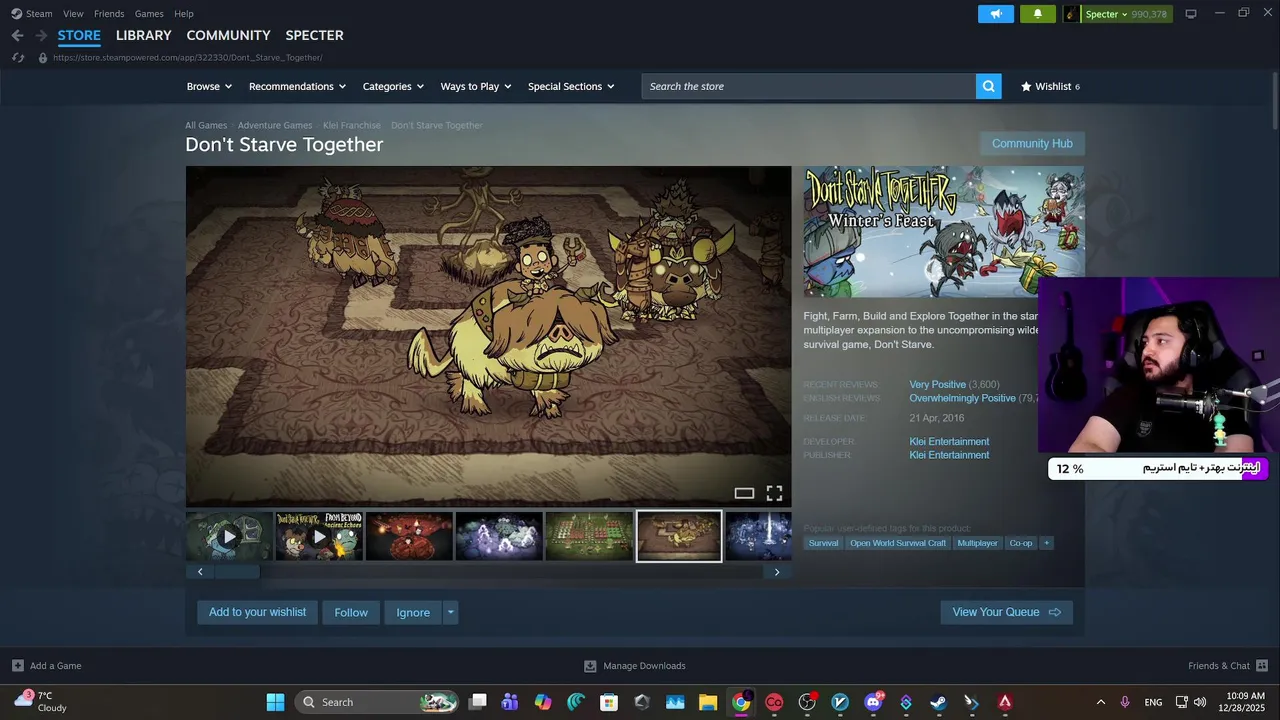The width and height of the screenshot is (1280, 720).
Task: Open Friends & Chat panel
Action: tap(1228, 665)
